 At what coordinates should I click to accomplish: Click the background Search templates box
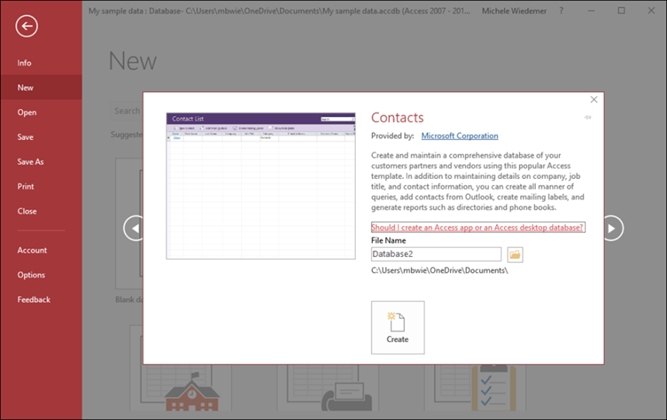pos(126,111)
